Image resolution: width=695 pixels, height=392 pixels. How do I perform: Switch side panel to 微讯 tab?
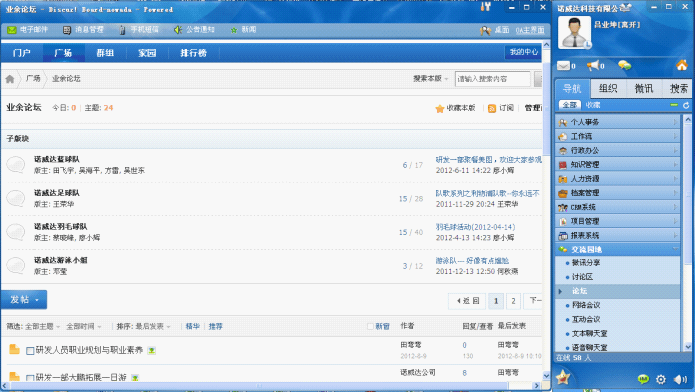[644, 88]
